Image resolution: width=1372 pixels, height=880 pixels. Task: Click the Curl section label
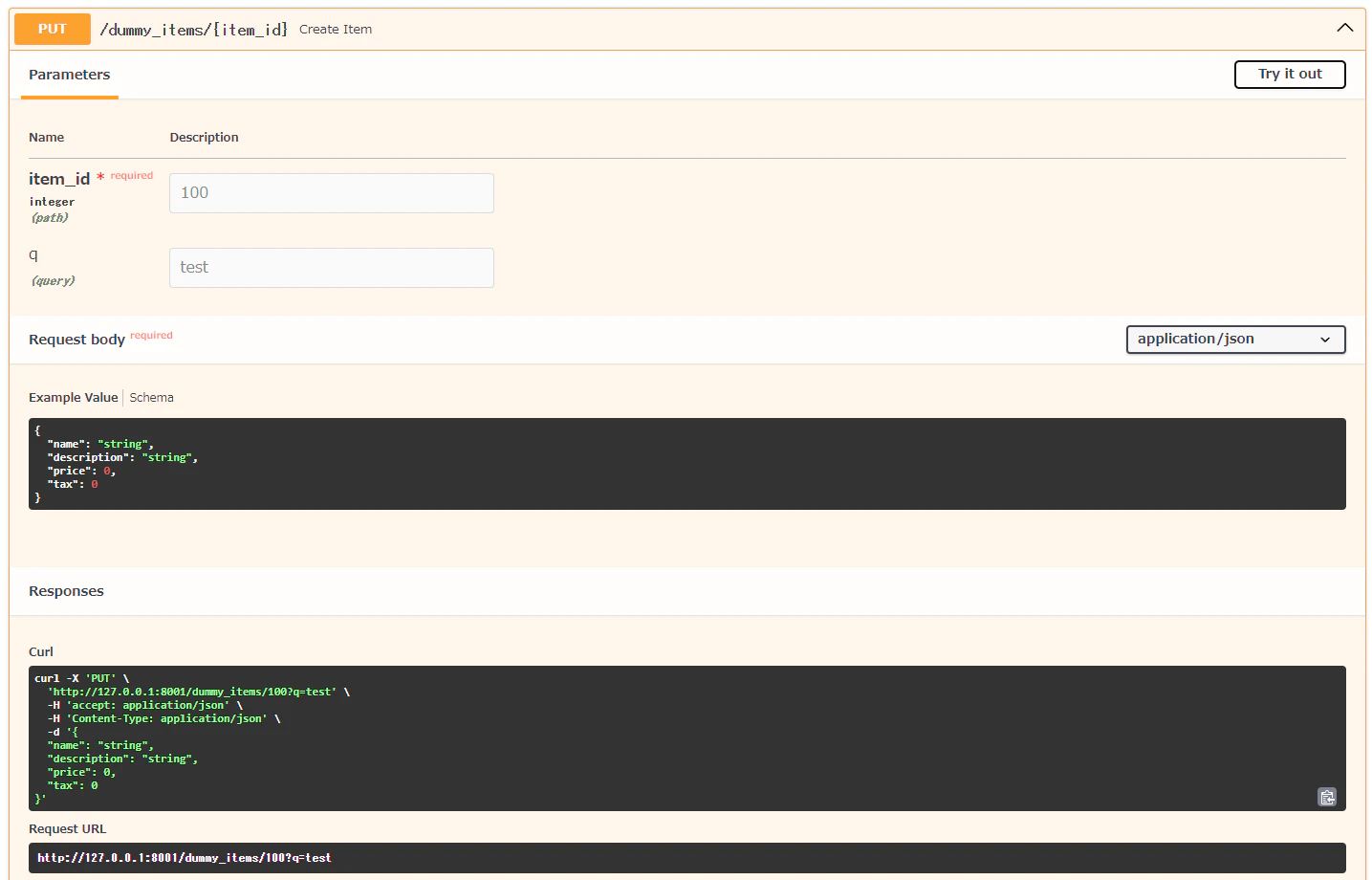[41, 651]
